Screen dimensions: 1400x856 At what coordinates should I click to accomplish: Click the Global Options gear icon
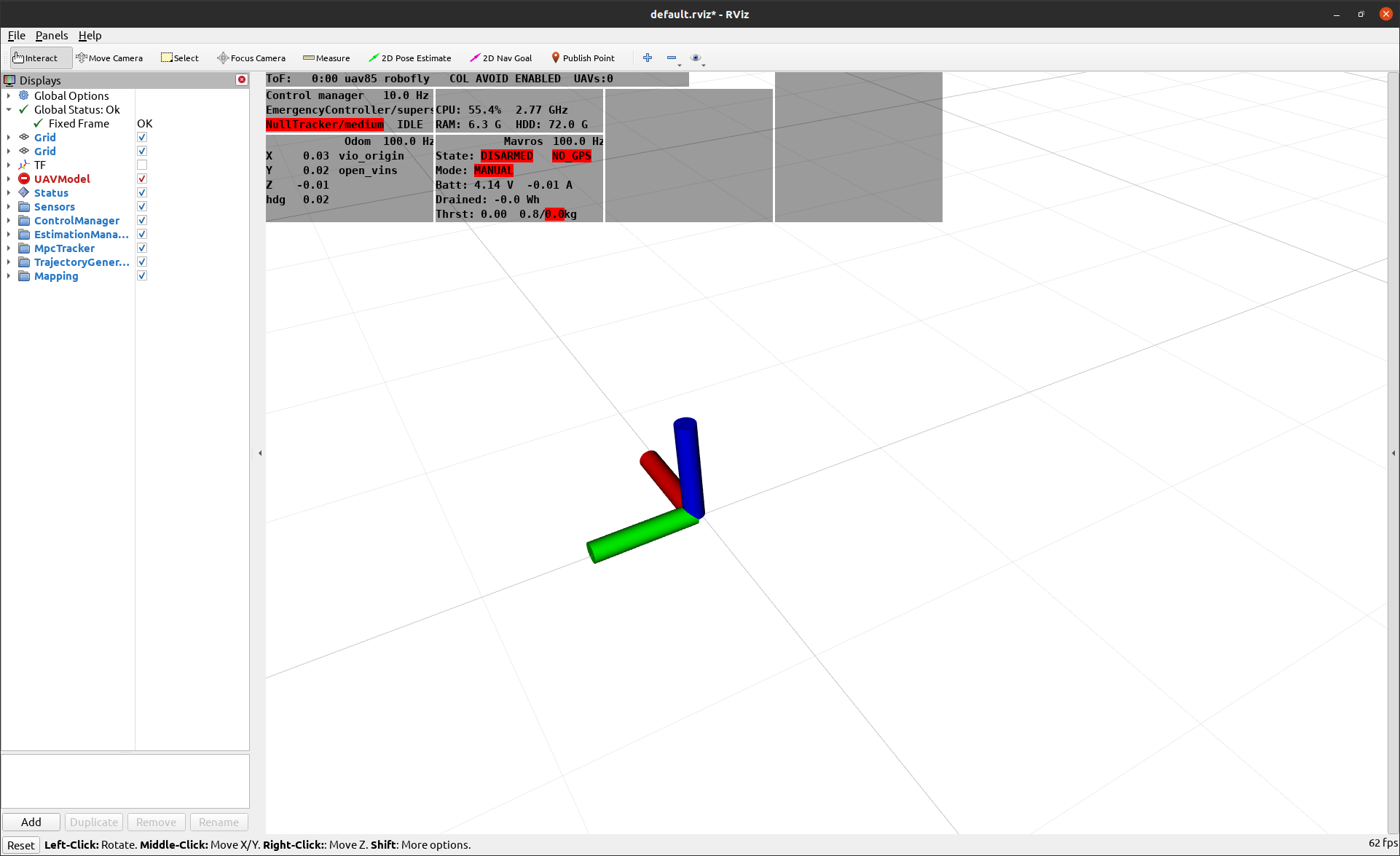point(24,95)
